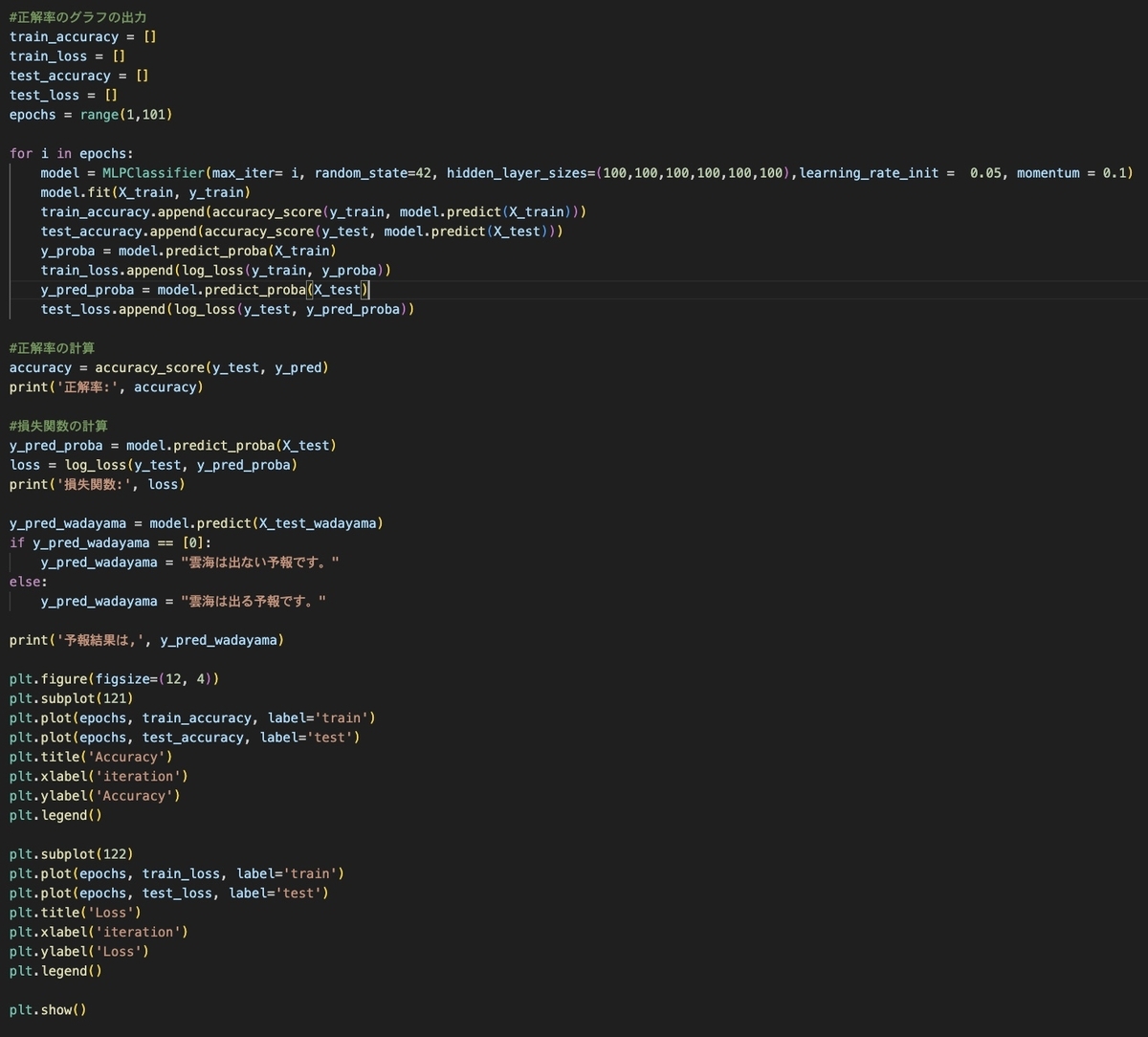Click the 'model.predict(X_test_wadayama)' assignment line
This screenshot has height=1037, width=1148.
(x=196, y=523)
